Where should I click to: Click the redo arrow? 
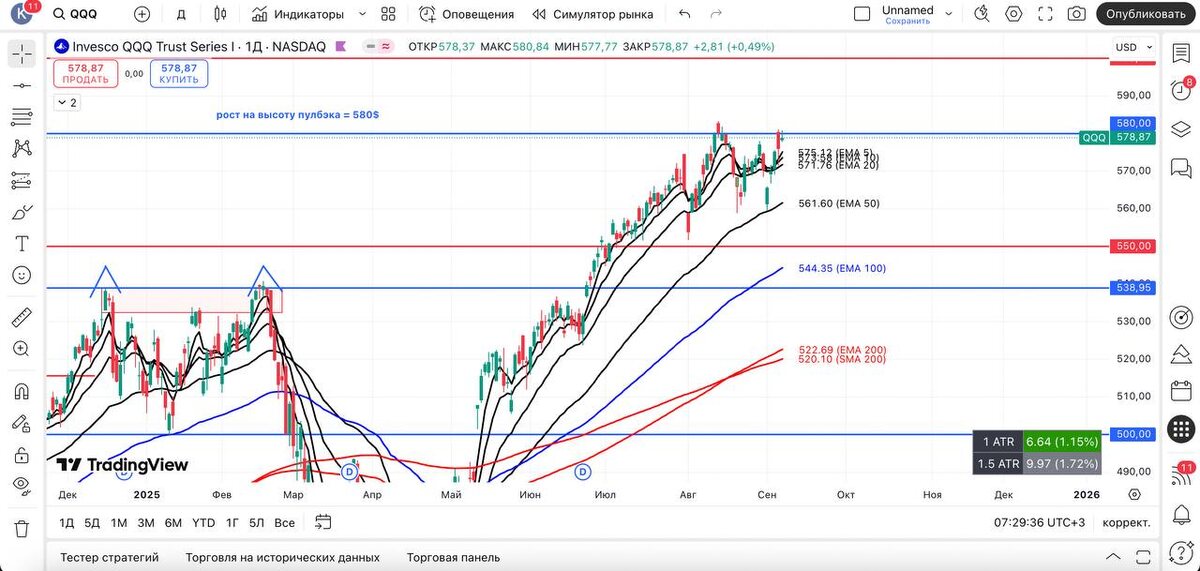(x=716, y=14)
